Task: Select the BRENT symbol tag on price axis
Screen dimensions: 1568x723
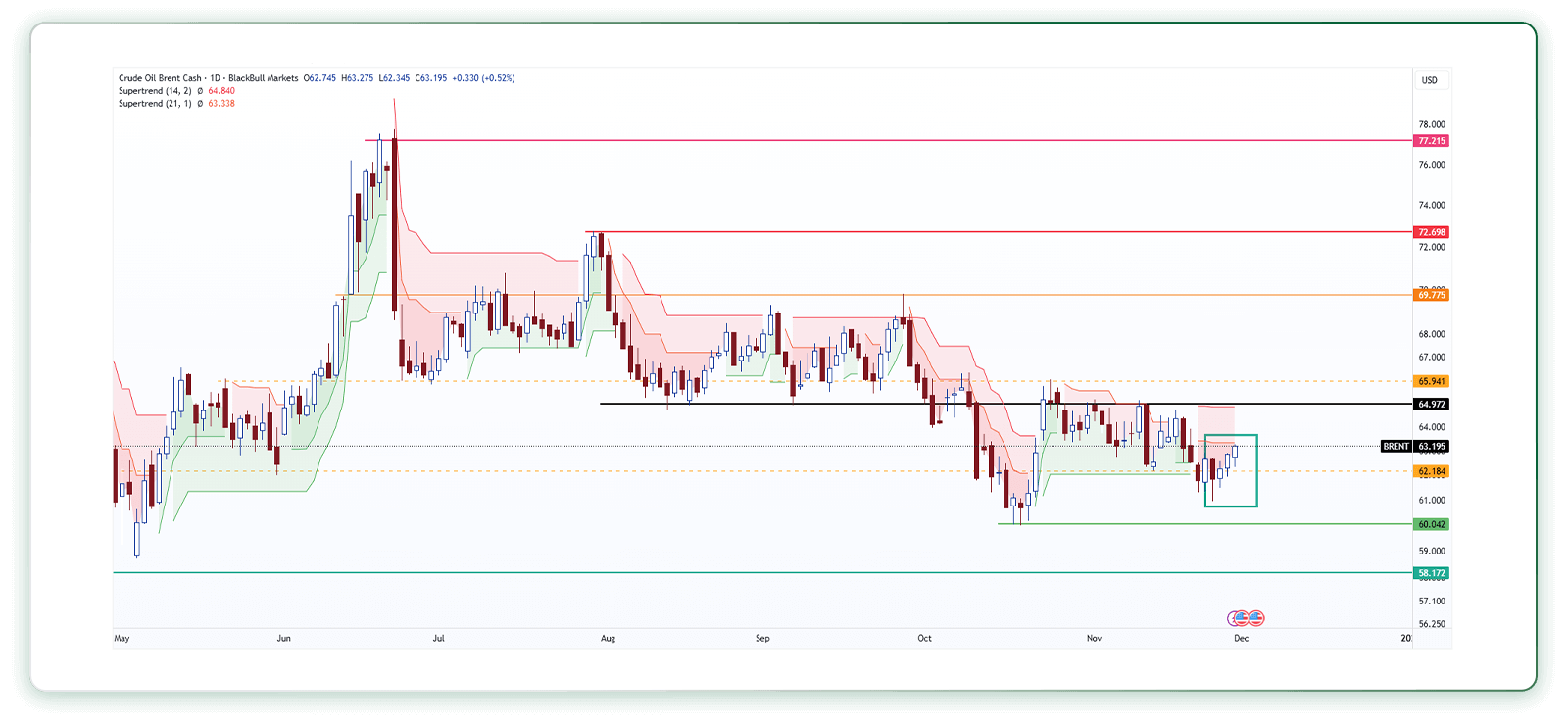Action: tap(1396, 447)
